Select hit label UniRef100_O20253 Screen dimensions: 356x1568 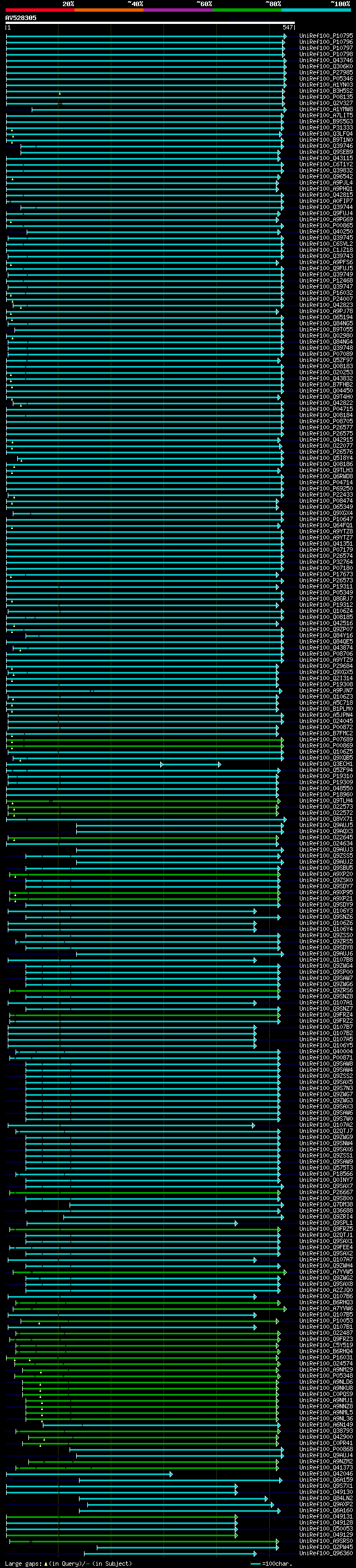(x=326, y=372)
